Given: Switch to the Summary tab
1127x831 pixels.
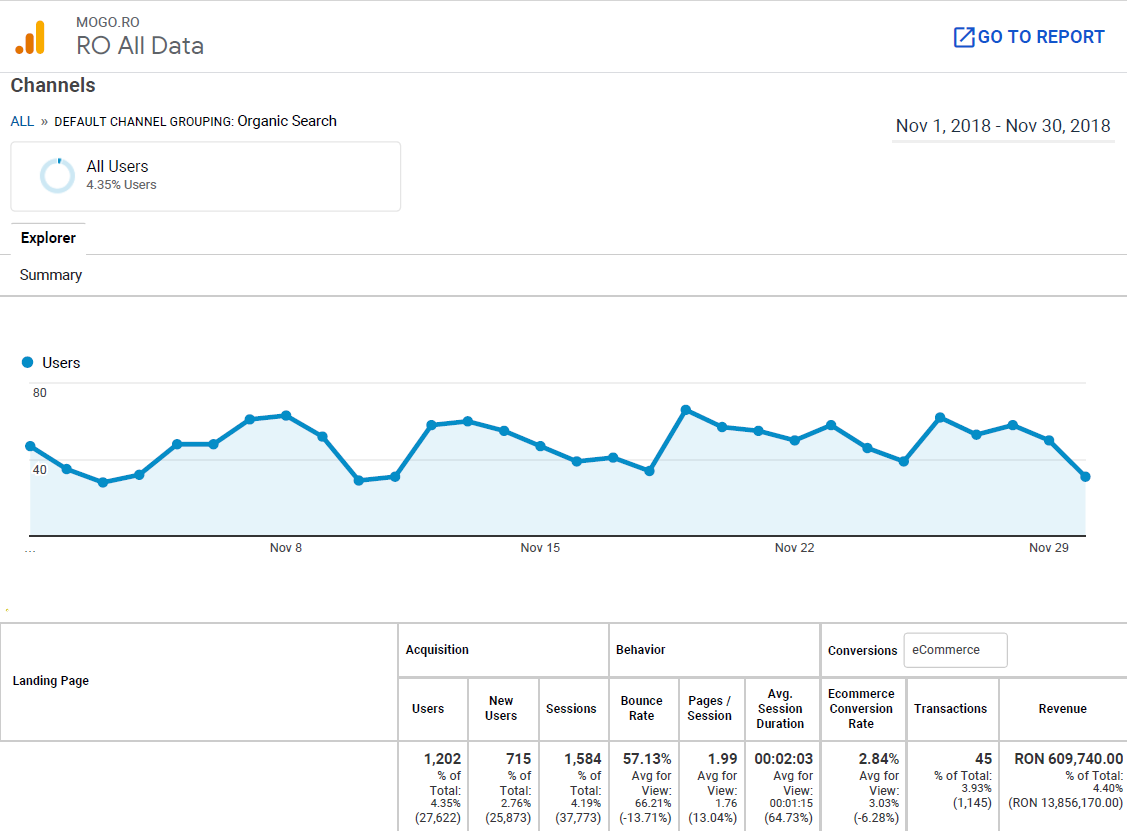Looking at the screenshot, I should pos(50,274).
